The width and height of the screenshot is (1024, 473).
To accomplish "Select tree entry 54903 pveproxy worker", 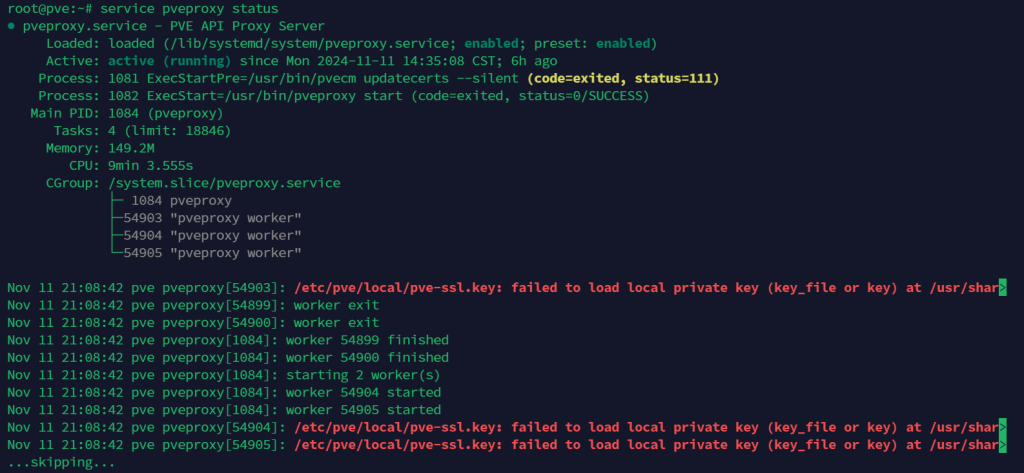I will (x=212, y=218).
